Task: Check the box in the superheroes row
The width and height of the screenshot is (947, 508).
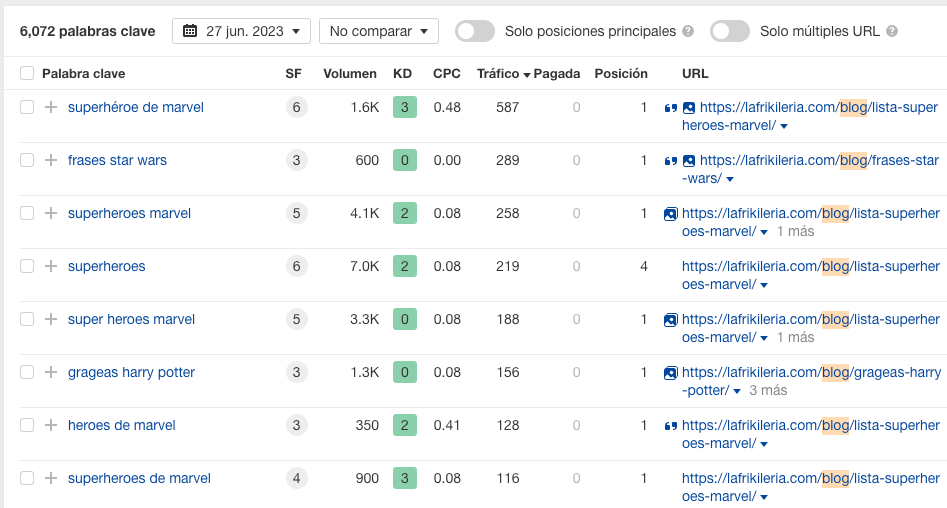Action: coord(27,266)
